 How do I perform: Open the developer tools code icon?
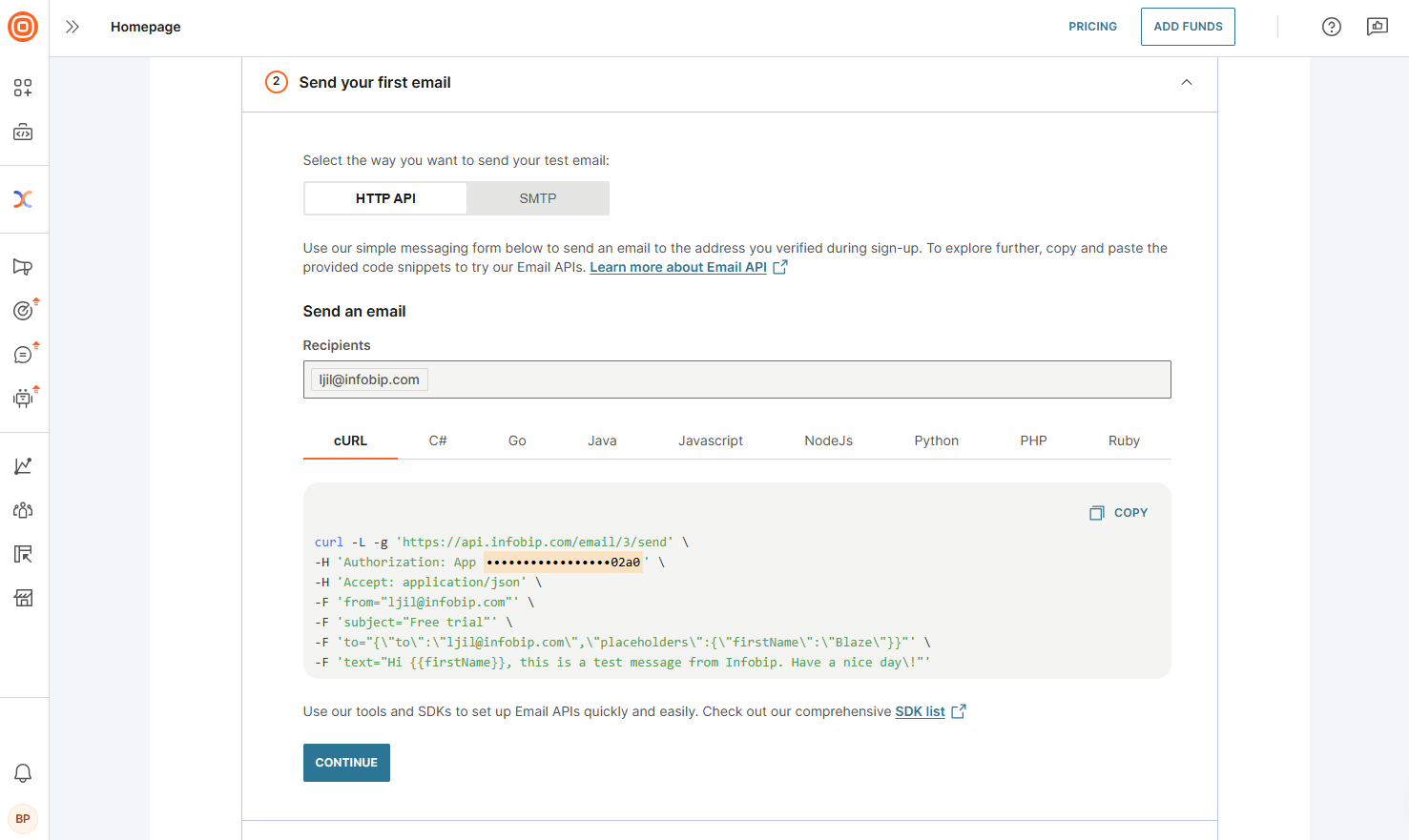(x=23, y=133)
